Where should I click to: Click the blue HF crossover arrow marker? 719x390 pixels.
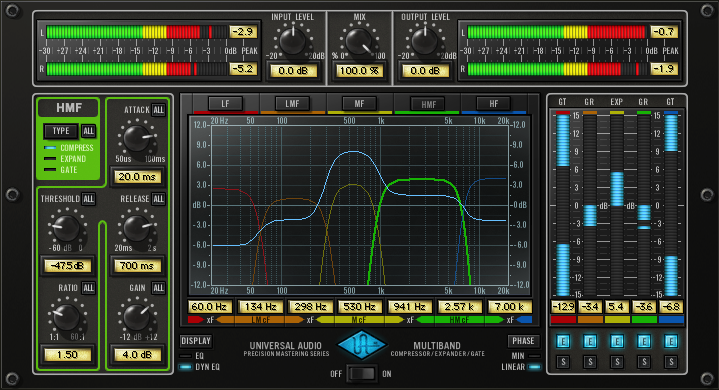524,319
